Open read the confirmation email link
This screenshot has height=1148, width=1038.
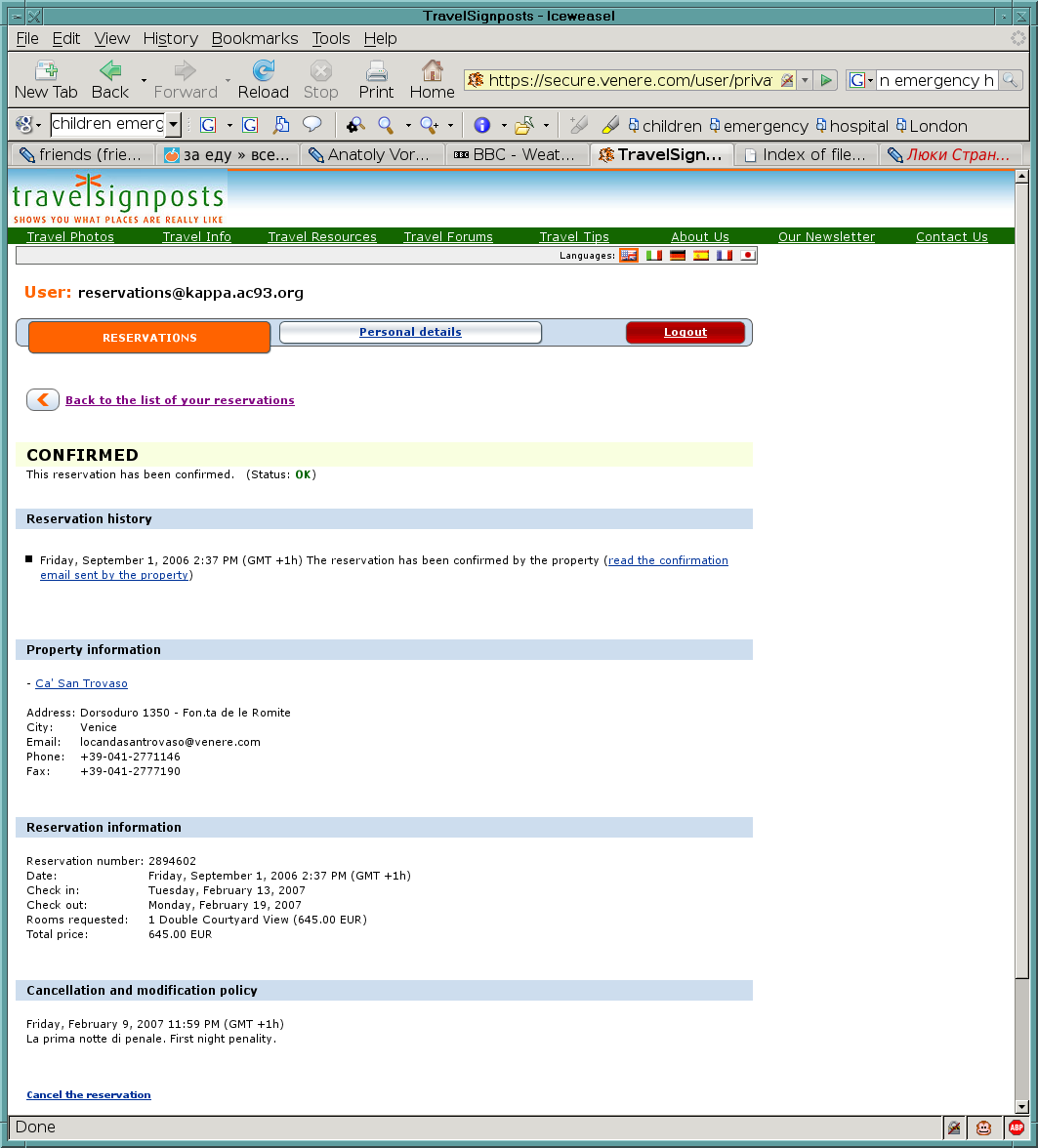click(x=668, y=560)
